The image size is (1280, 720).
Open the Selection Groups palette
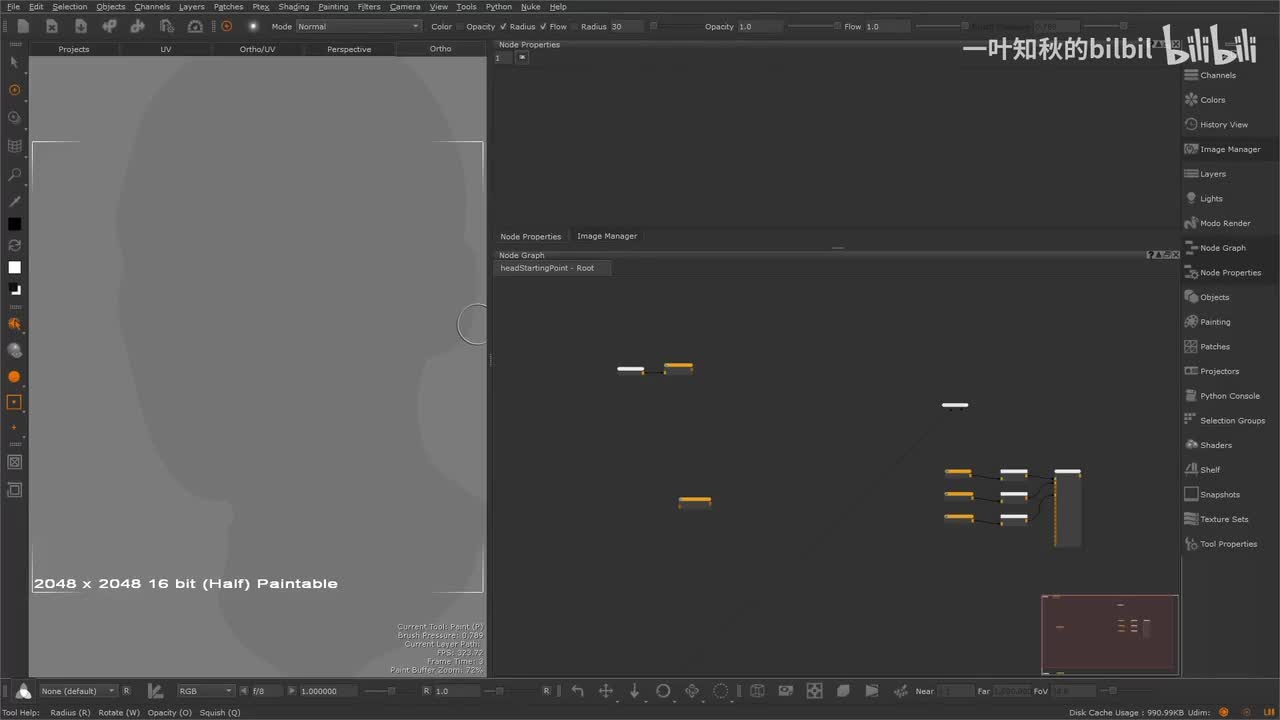pos(1230,421)
